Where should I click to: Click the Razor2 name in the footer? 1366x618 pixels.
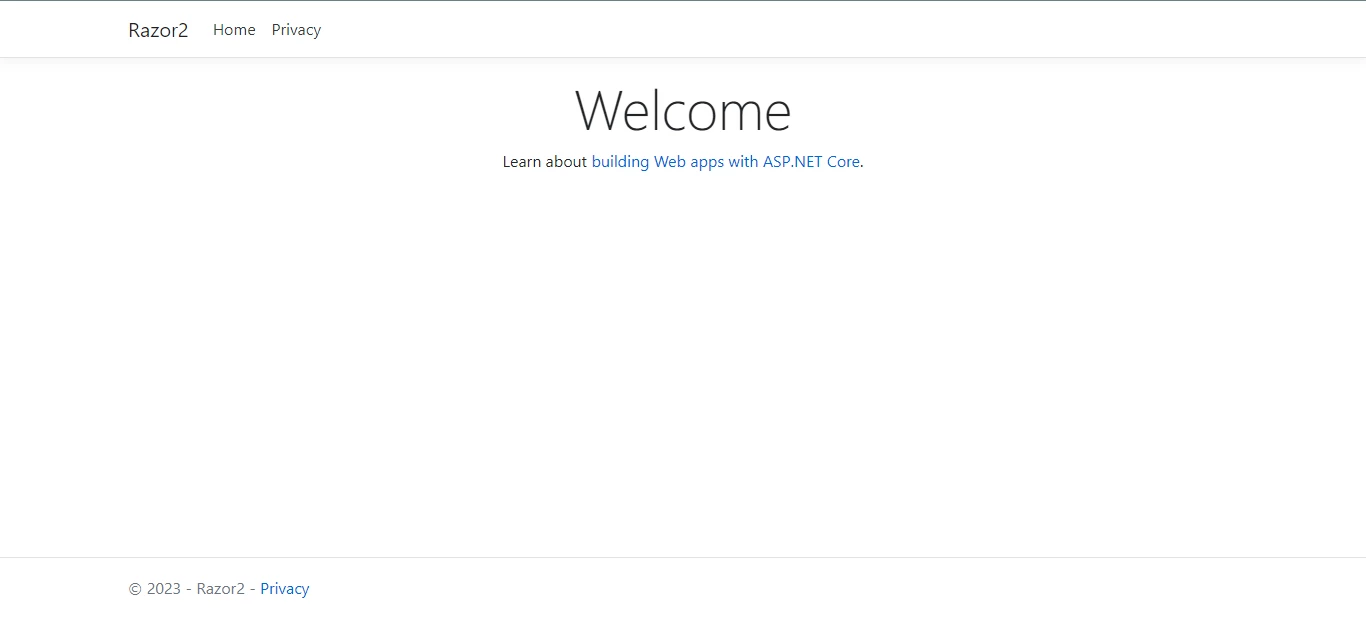tap(220, 589)
